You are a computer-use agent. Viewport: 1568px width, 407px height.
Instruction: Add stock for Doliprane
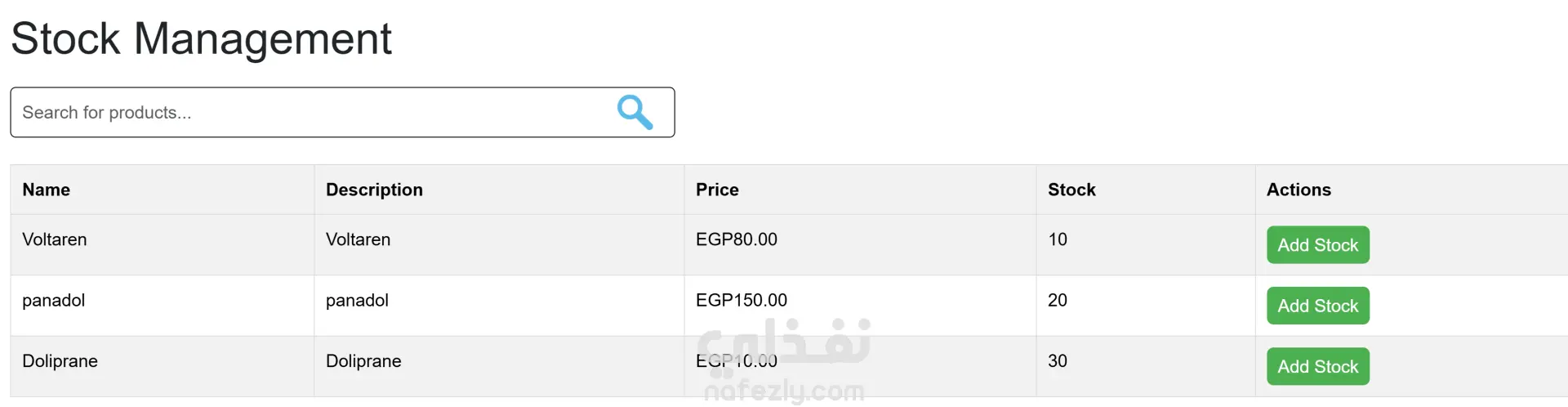point(1317,367)
